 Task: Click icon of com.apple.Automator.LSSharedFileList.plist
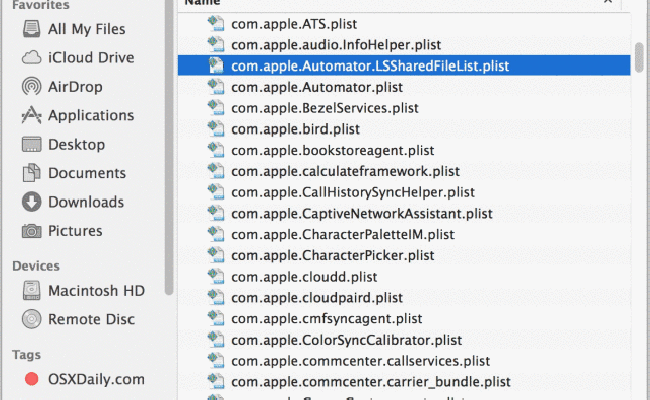[216, 65]
